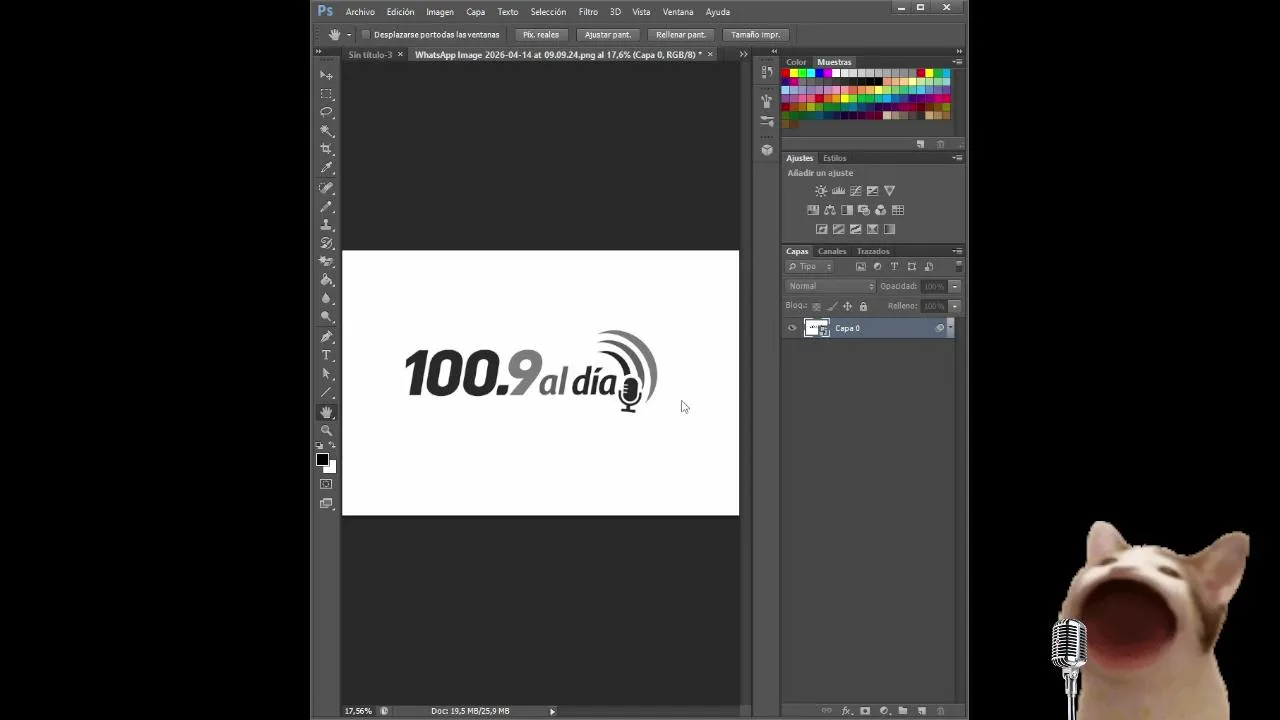1280x720 pixels.
Task: Select the Brush tool
Action: pyautogui.click(x=326, y=206)
